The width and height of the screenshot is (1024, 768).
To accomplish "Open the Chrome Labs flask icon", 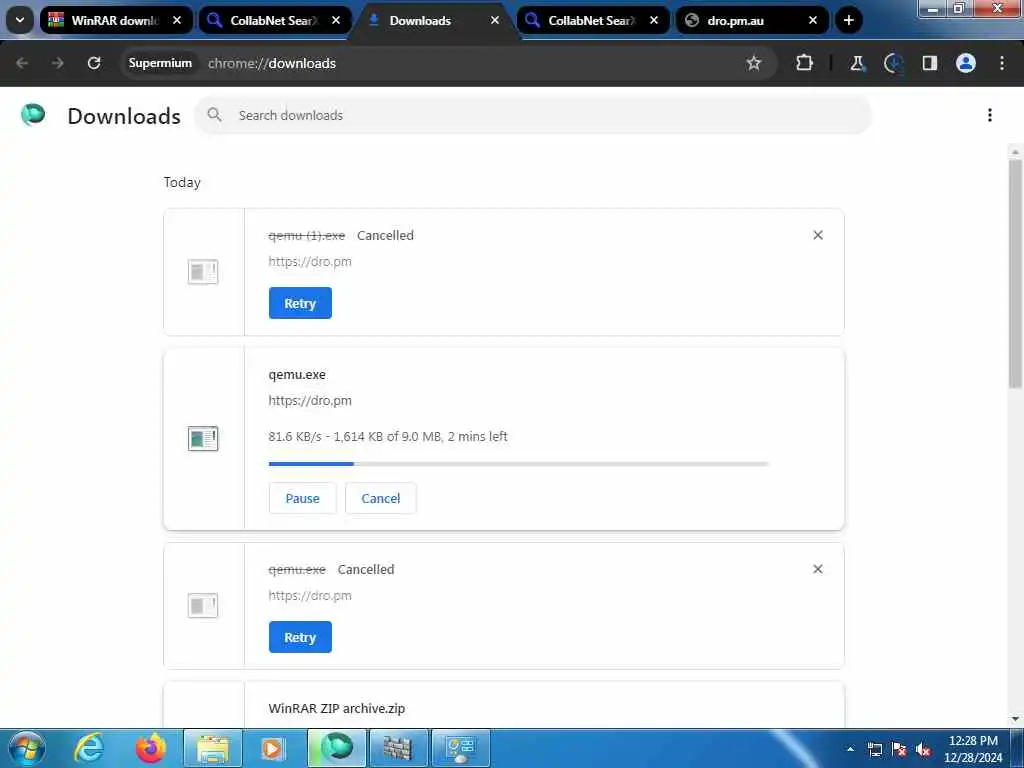I will point(857,63).
